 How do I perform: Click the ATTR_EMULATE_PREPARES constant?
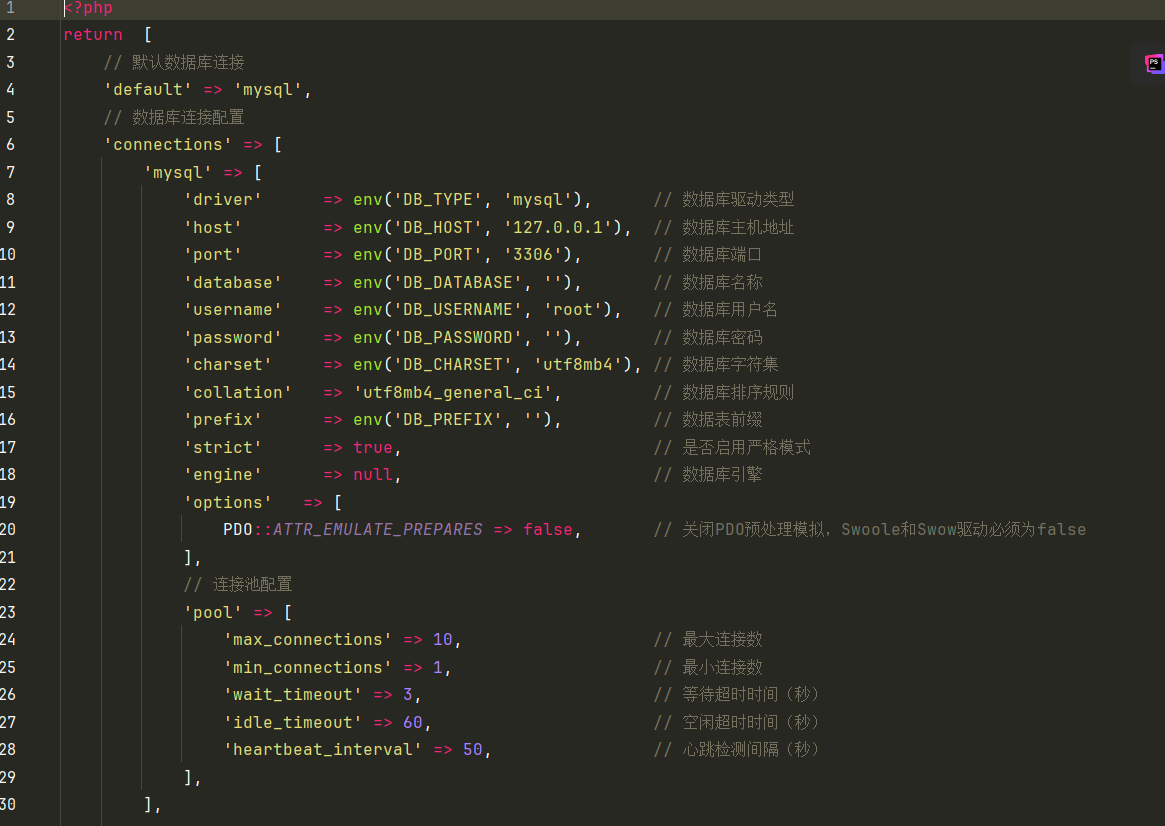(377, 530)
